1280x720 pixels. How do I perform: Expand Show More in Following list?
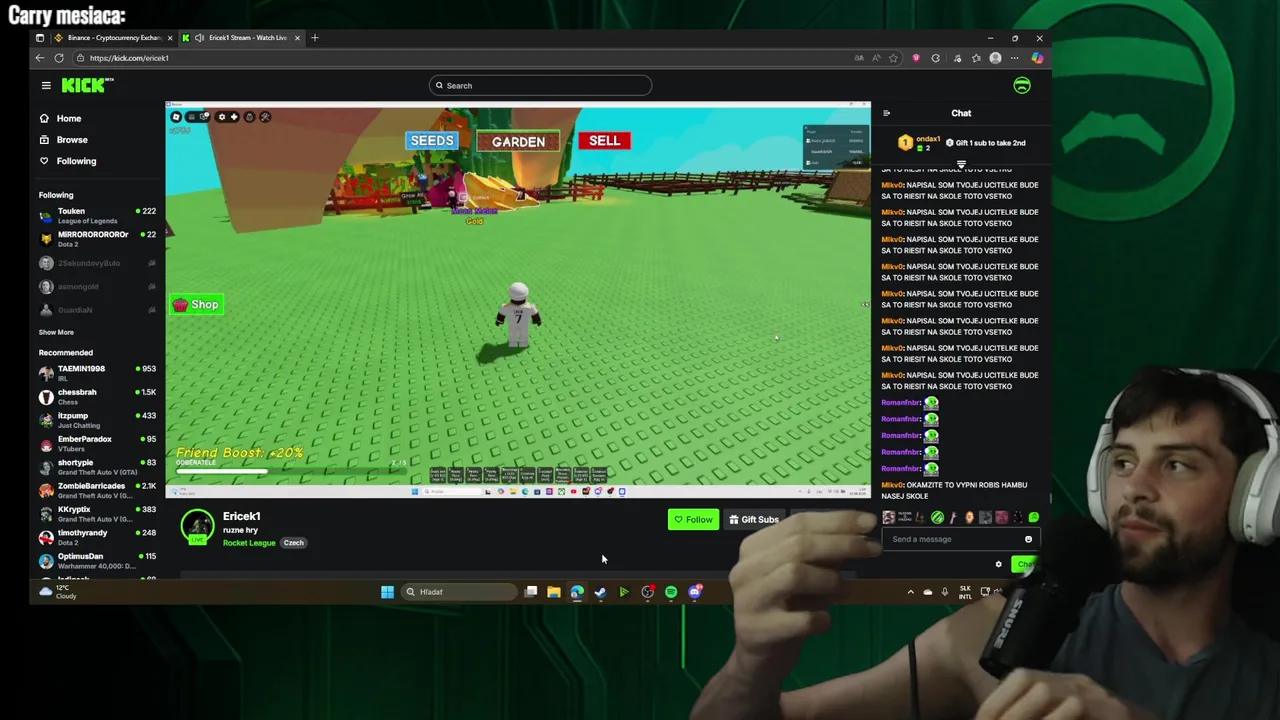click(x=56, y=332)
